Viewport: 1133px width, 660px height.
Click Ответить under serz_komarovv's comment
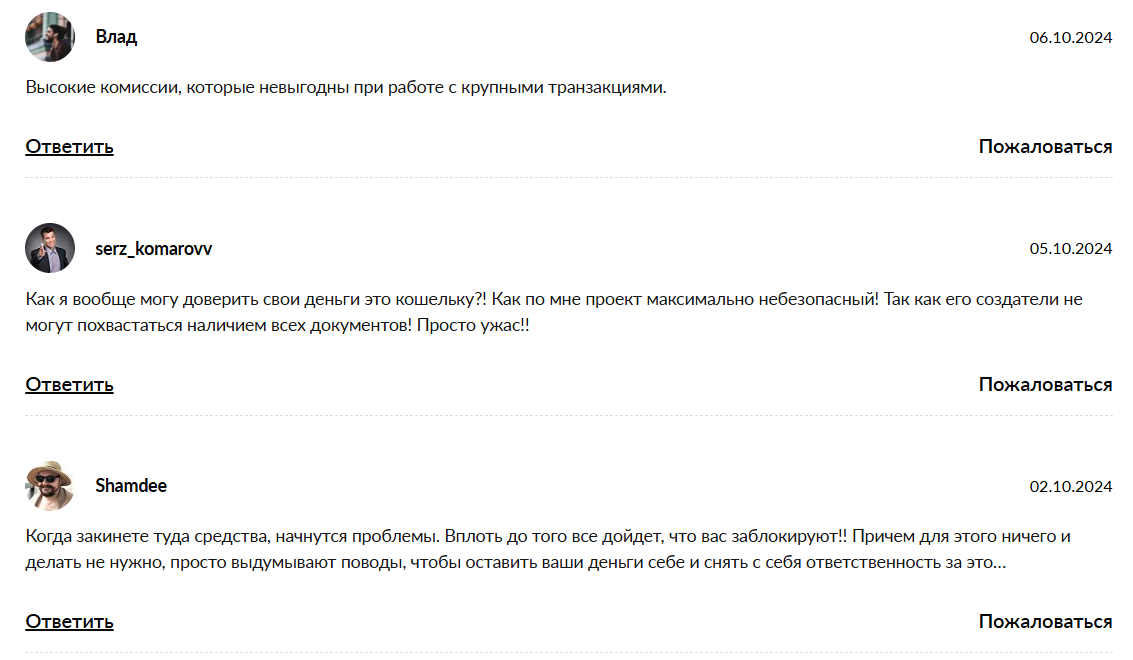pos(69,385)
